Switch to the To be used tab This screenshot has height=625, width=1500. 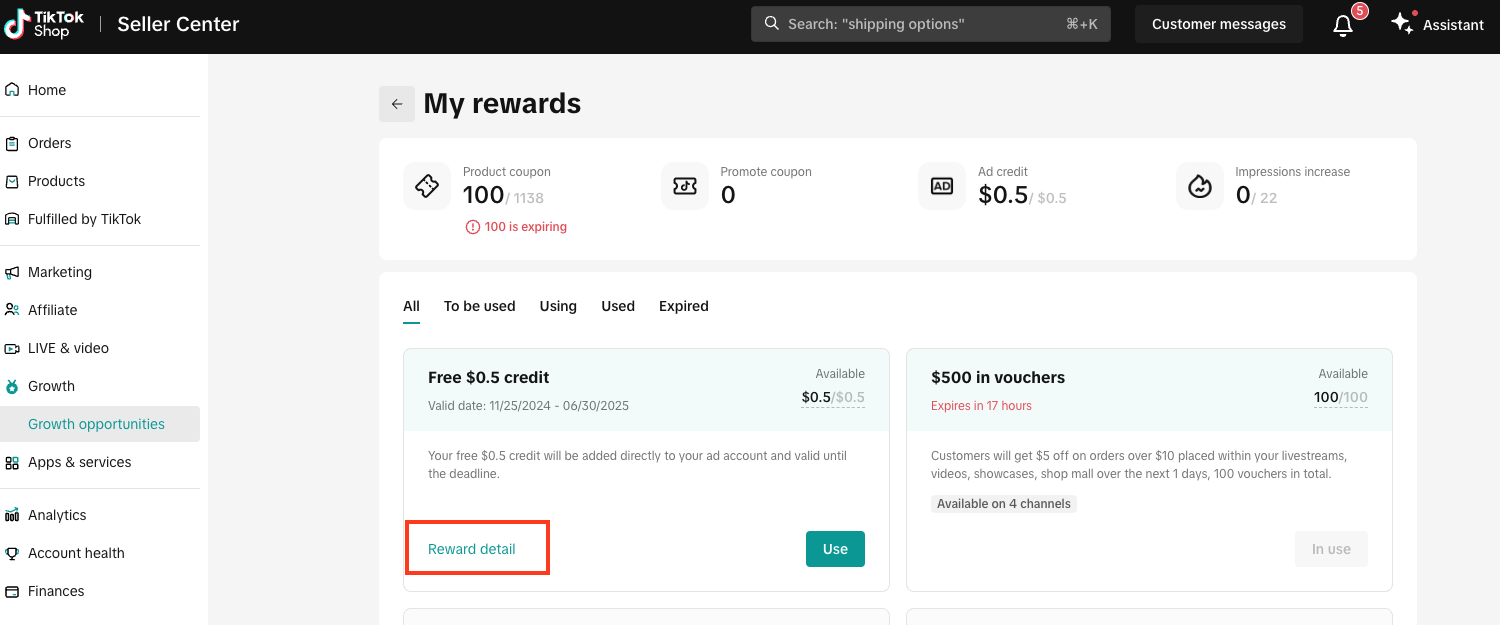coord(479,306)
